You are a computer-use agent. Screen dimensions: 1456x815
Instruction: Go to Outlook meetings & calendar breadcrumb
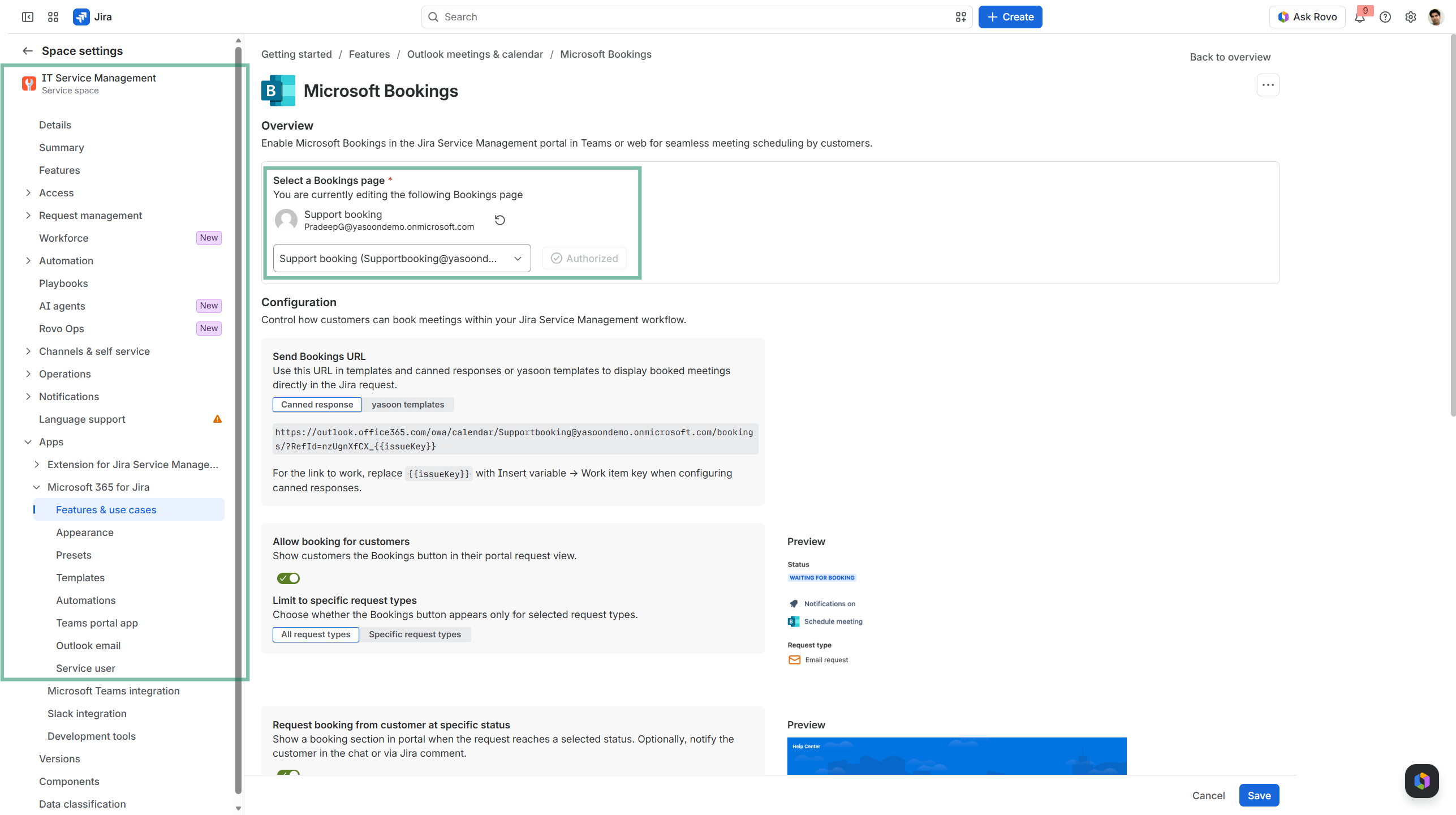tap(475, 54)
